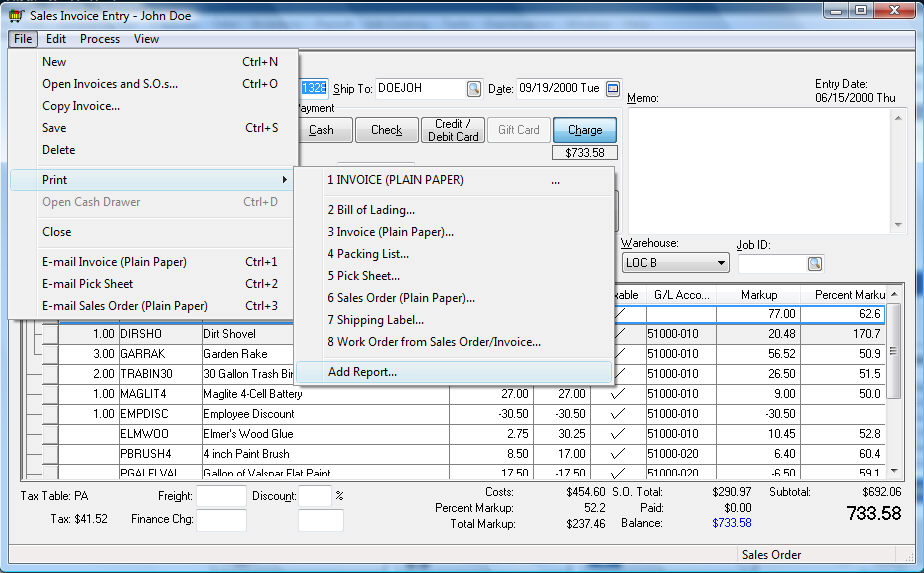
Task: Click the Memo scrollbar down arrow
Action: pos(898,224)
